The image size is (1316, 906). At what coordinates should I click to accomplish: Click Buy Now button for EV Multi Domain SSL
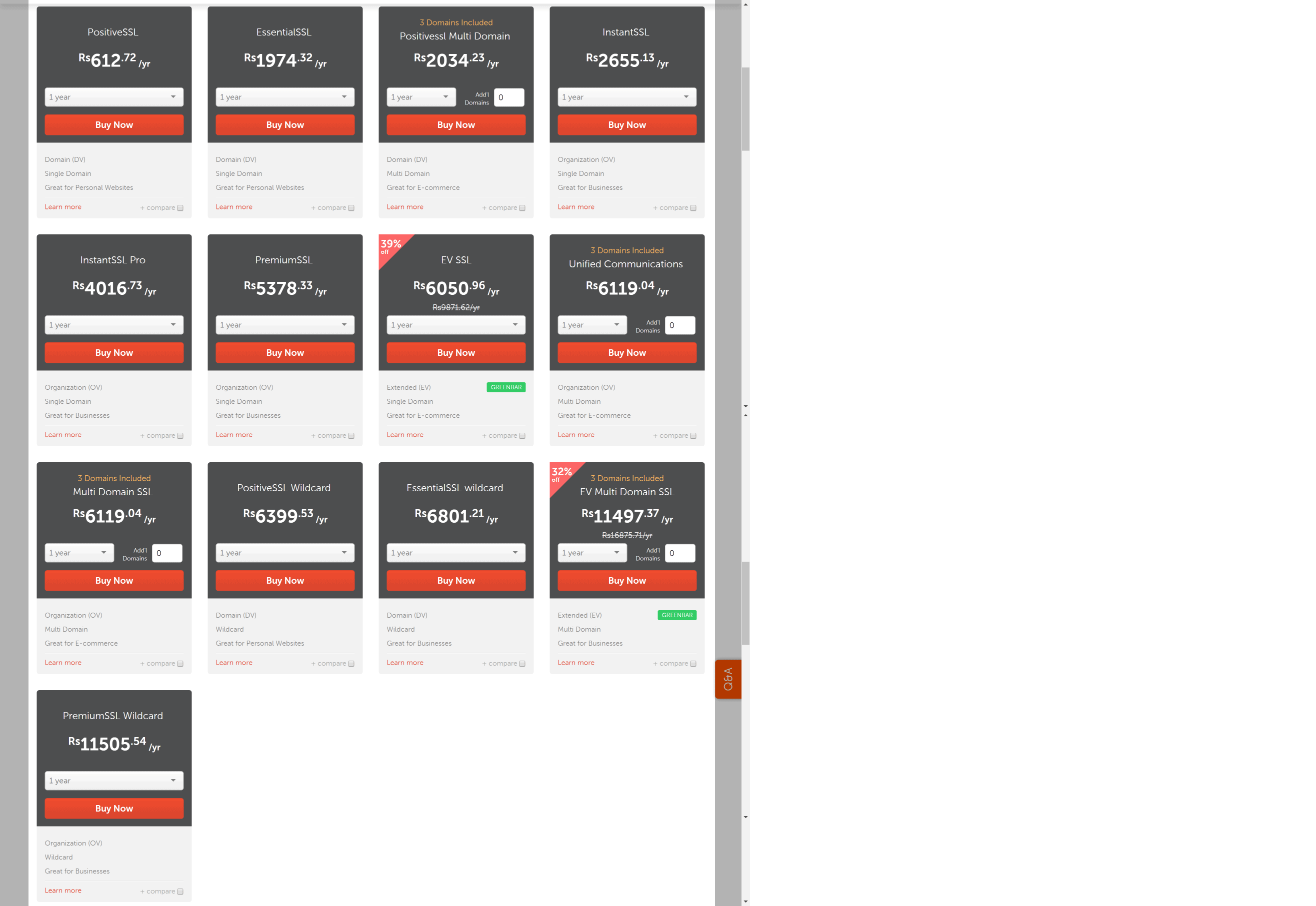click(626, 580)
